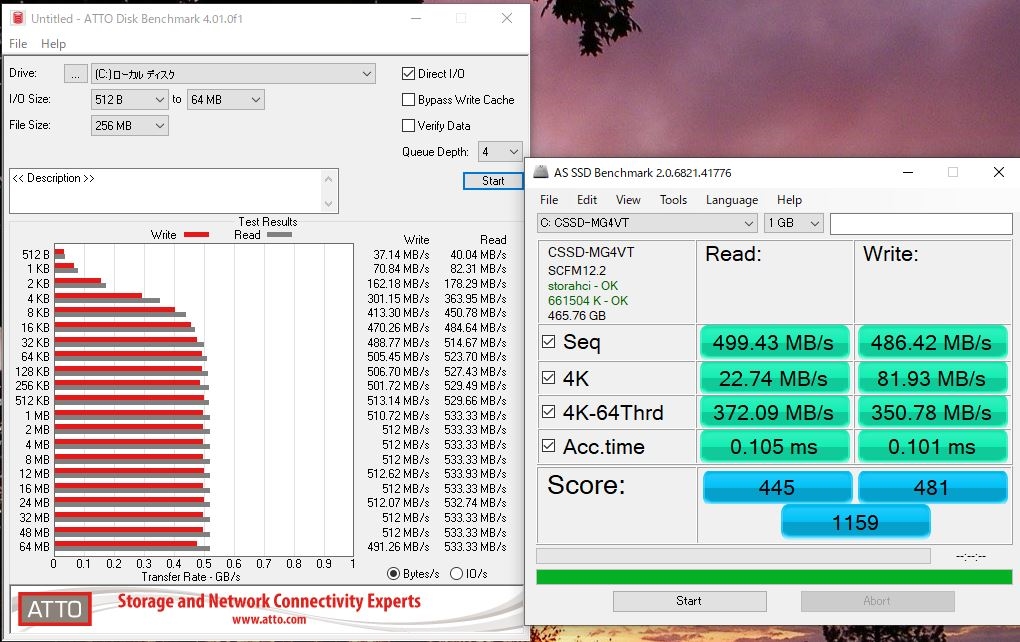Uncheck the Acc.time test checkbox

point(548,446)
